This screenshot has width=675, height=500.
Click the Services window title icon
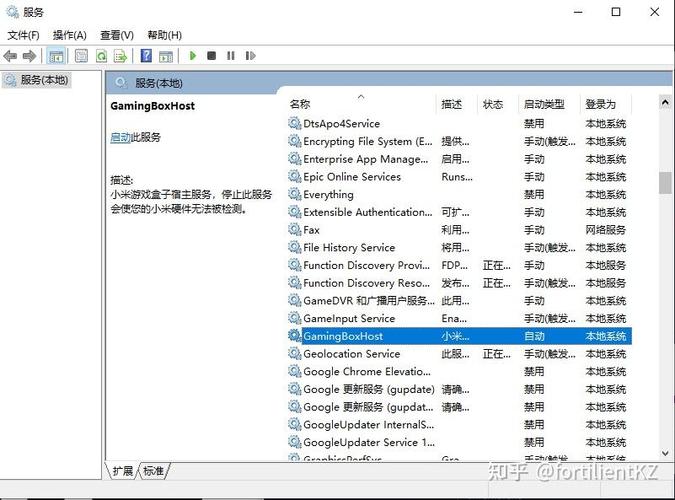point(12,12)
